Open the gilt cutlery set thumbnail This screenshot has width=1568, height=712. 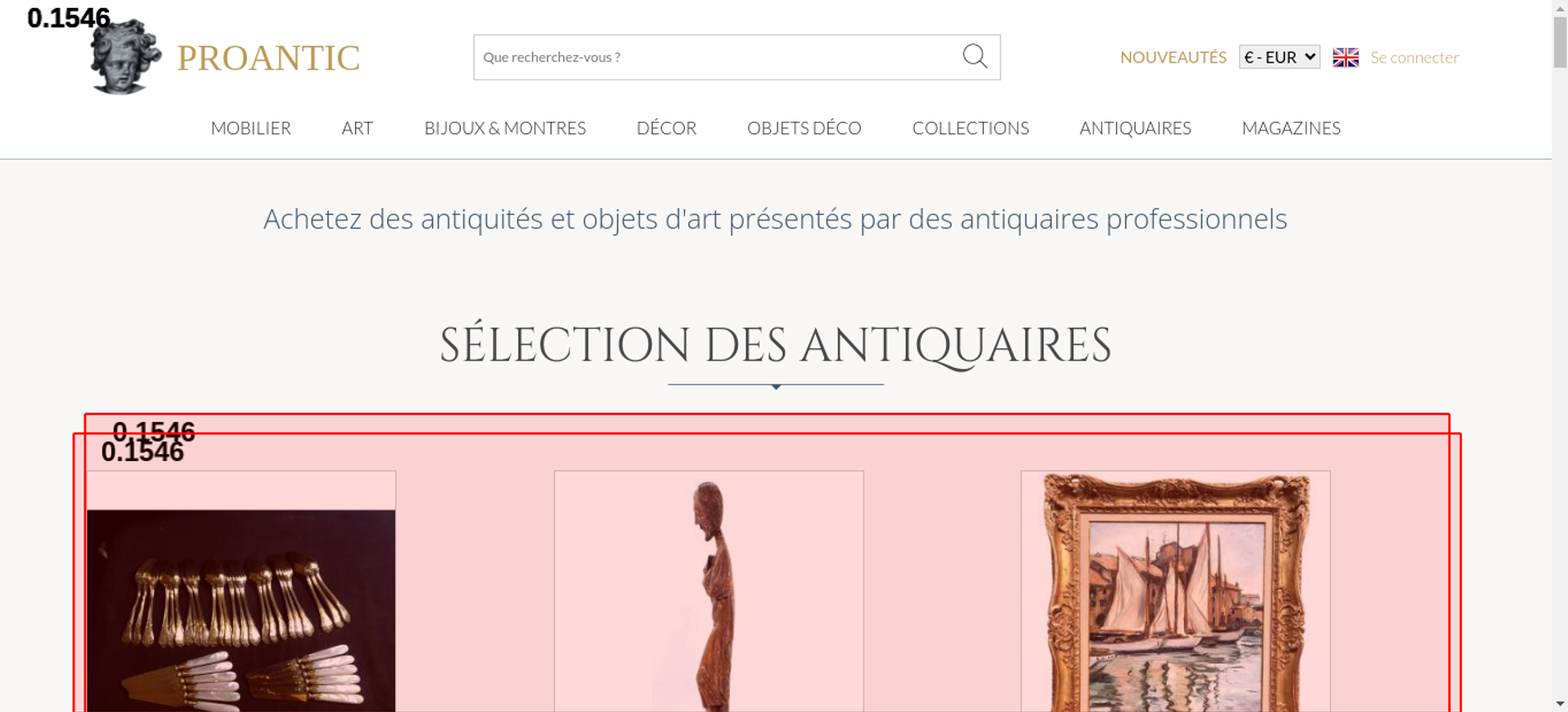click(241, 611)
